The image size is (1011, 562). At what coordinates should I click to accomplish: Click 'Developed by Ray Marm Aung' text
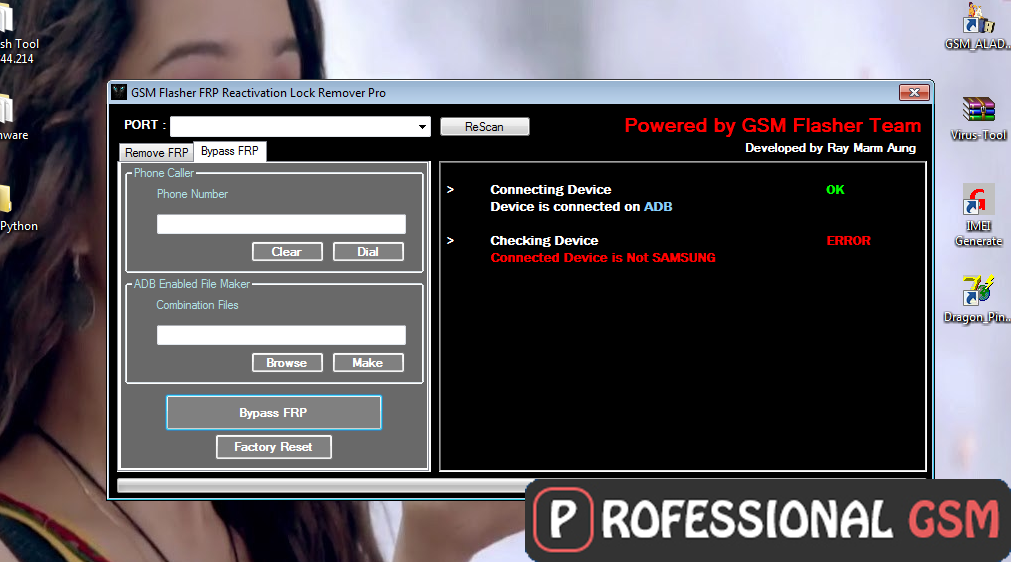point(830,148)
